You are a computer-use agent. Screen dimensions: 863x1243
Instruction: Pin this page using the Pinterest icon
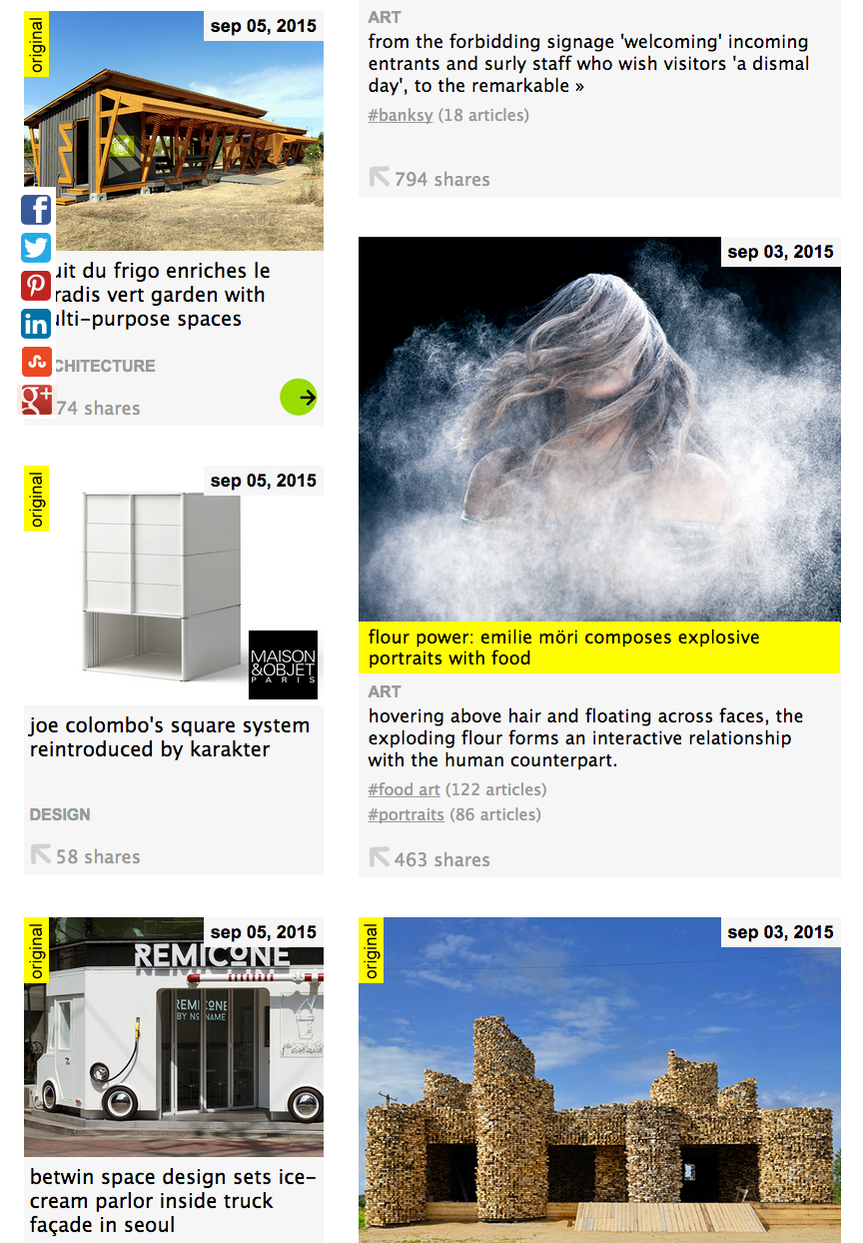coord(36,286)
